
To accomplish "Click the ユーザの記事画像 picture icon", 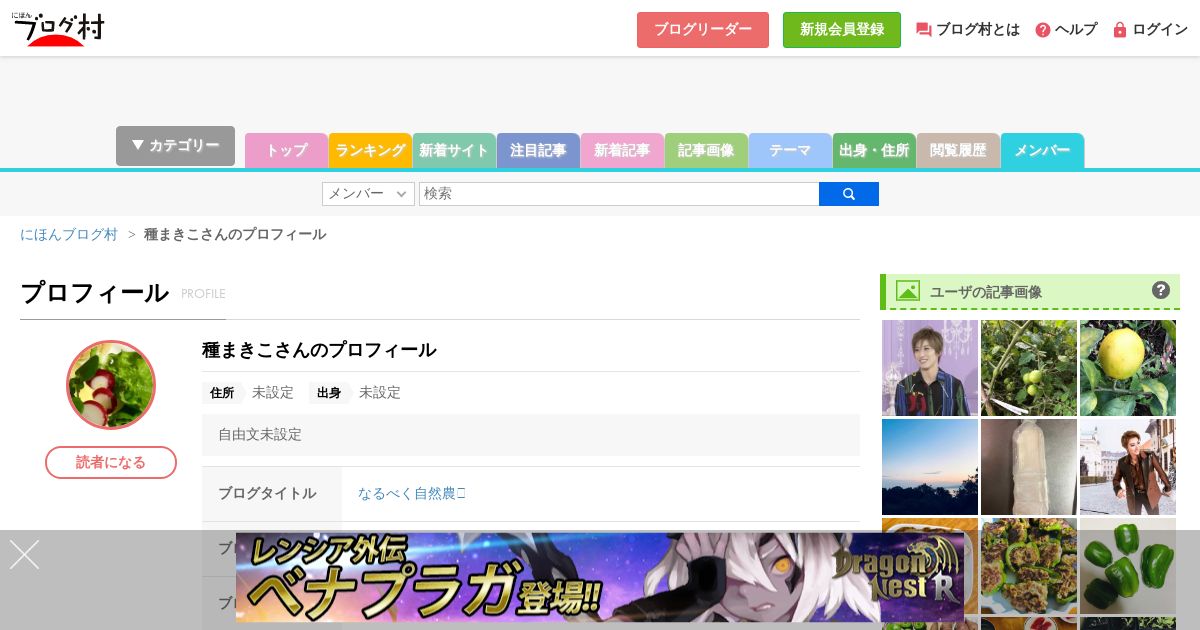I will [908, 291].
